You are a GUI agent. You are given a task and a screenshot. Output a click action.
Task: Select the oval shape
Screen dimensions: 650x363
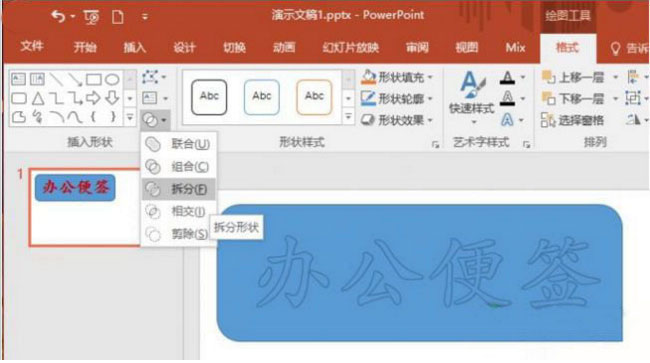(112, 79)
